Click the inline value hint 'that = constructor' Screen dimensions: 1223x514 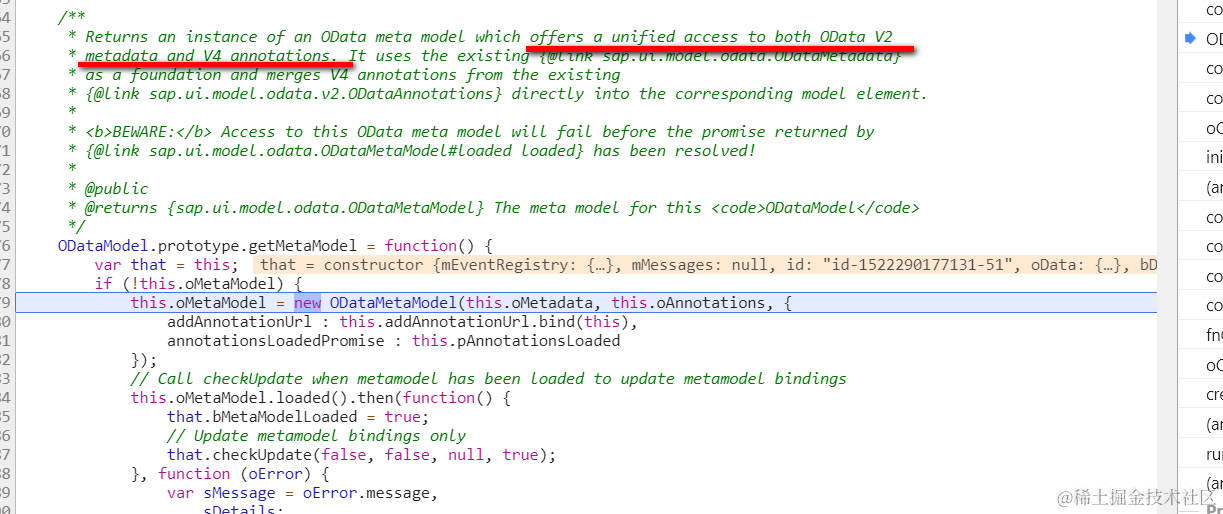click(342, 264)
